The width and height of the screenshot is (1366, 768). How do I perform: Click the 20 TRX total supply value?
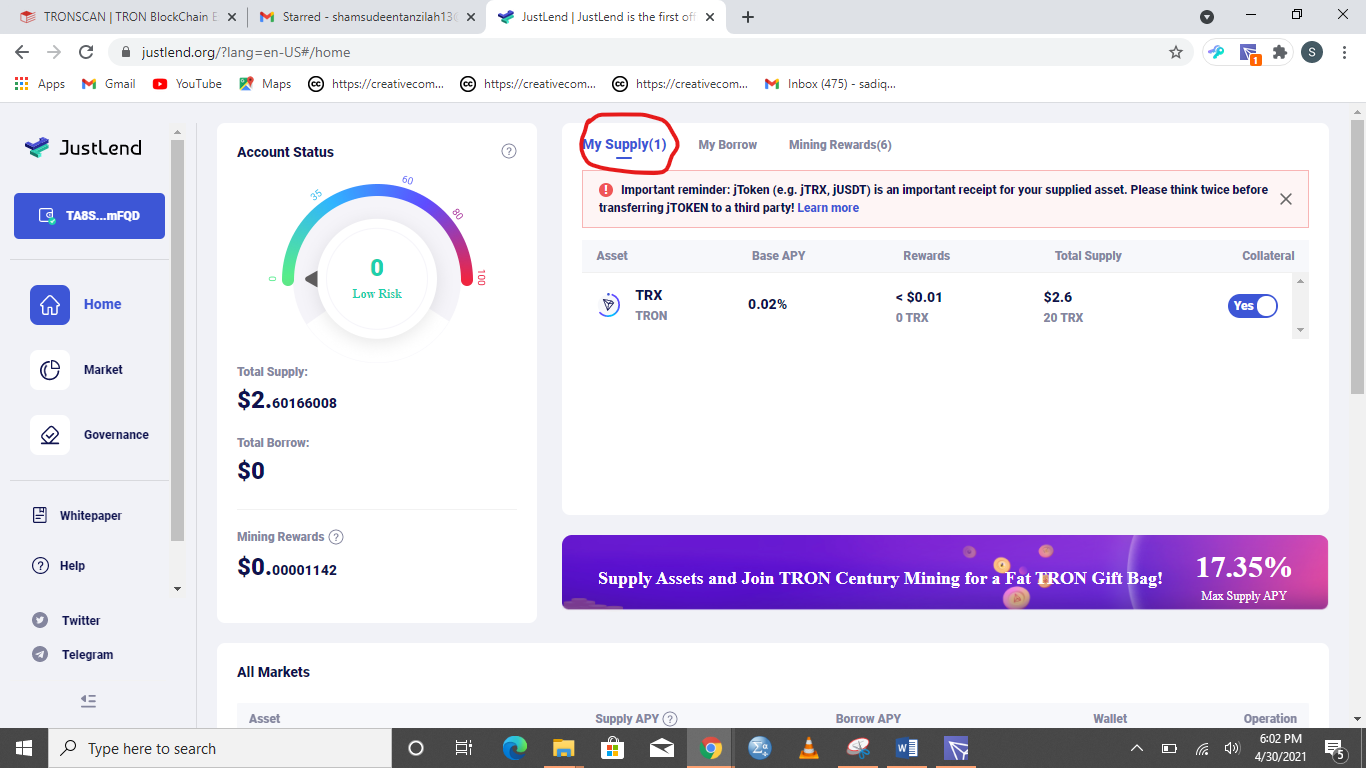(1063, 317)
